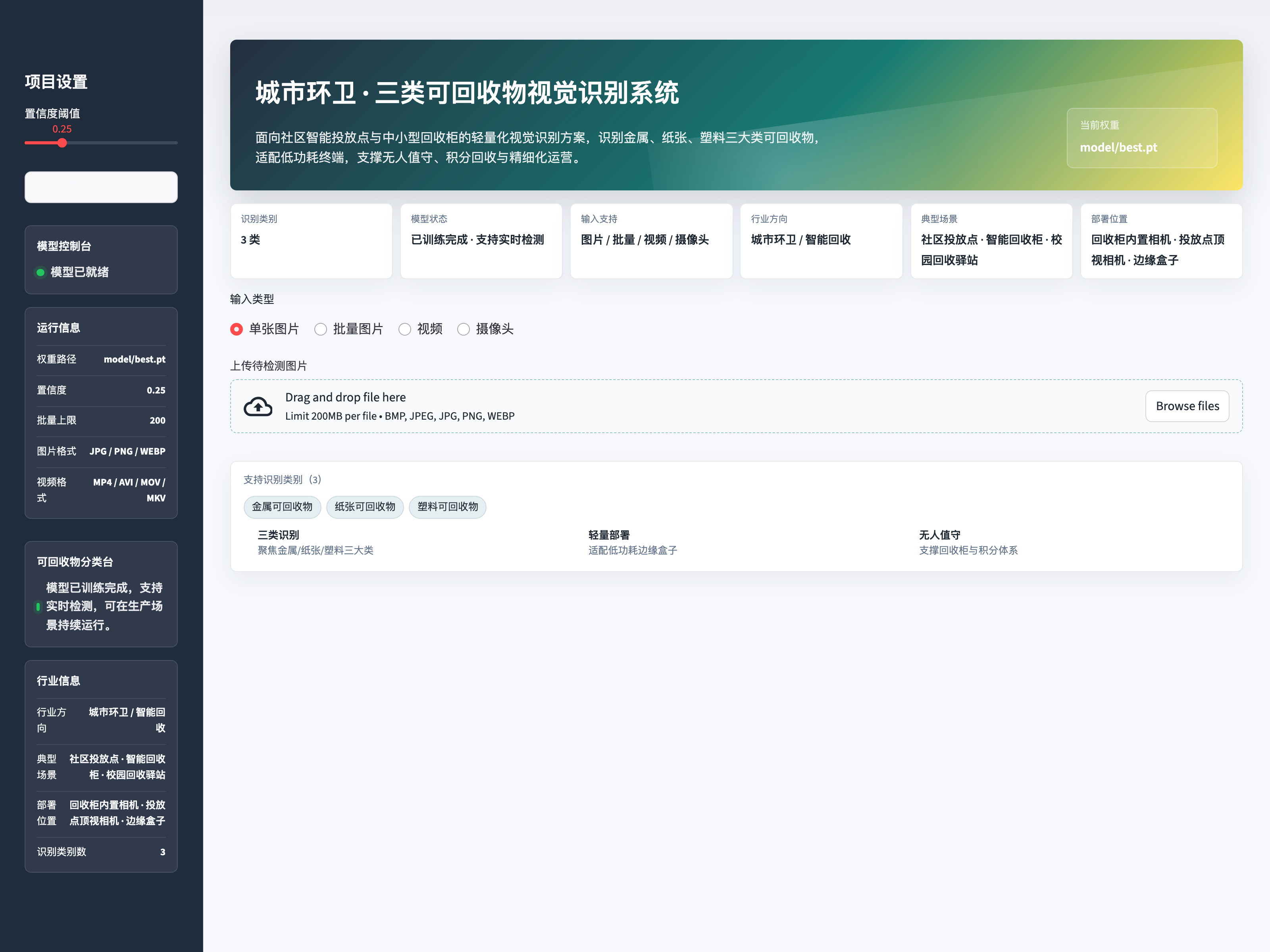Click the 塑料可回收物 tag
Viewport: 1270px width, 952px height.
click(x=447, y=507)
